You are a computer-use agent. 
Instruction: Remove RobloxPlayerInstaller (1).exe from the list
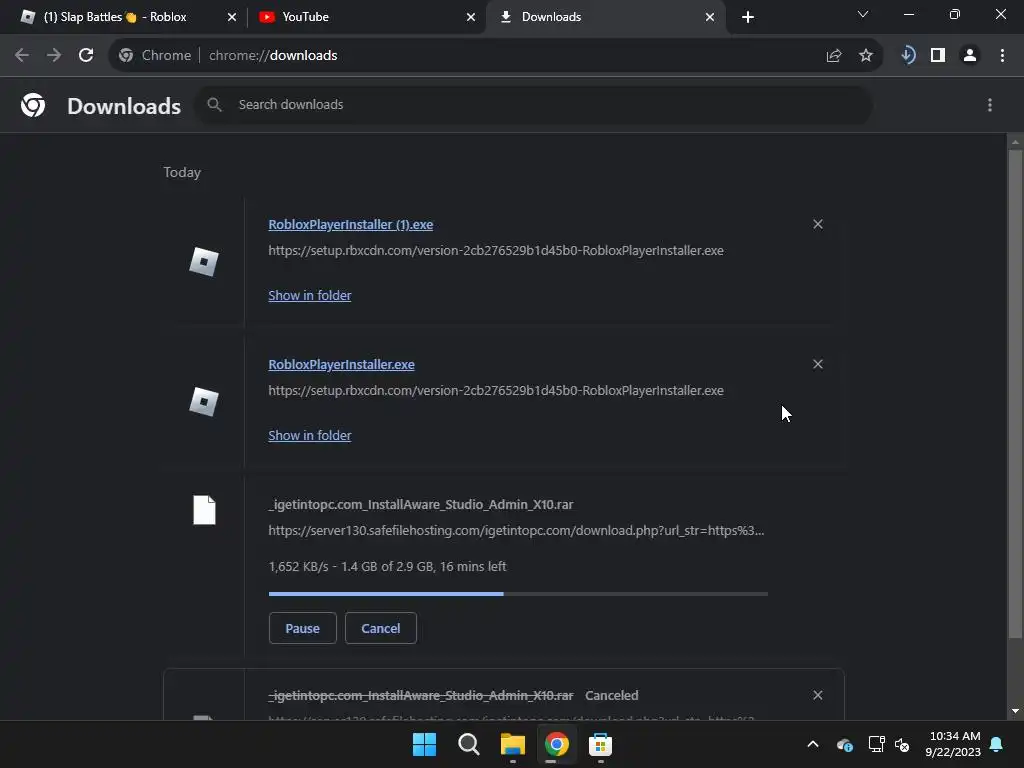click(x=818, y=224)
